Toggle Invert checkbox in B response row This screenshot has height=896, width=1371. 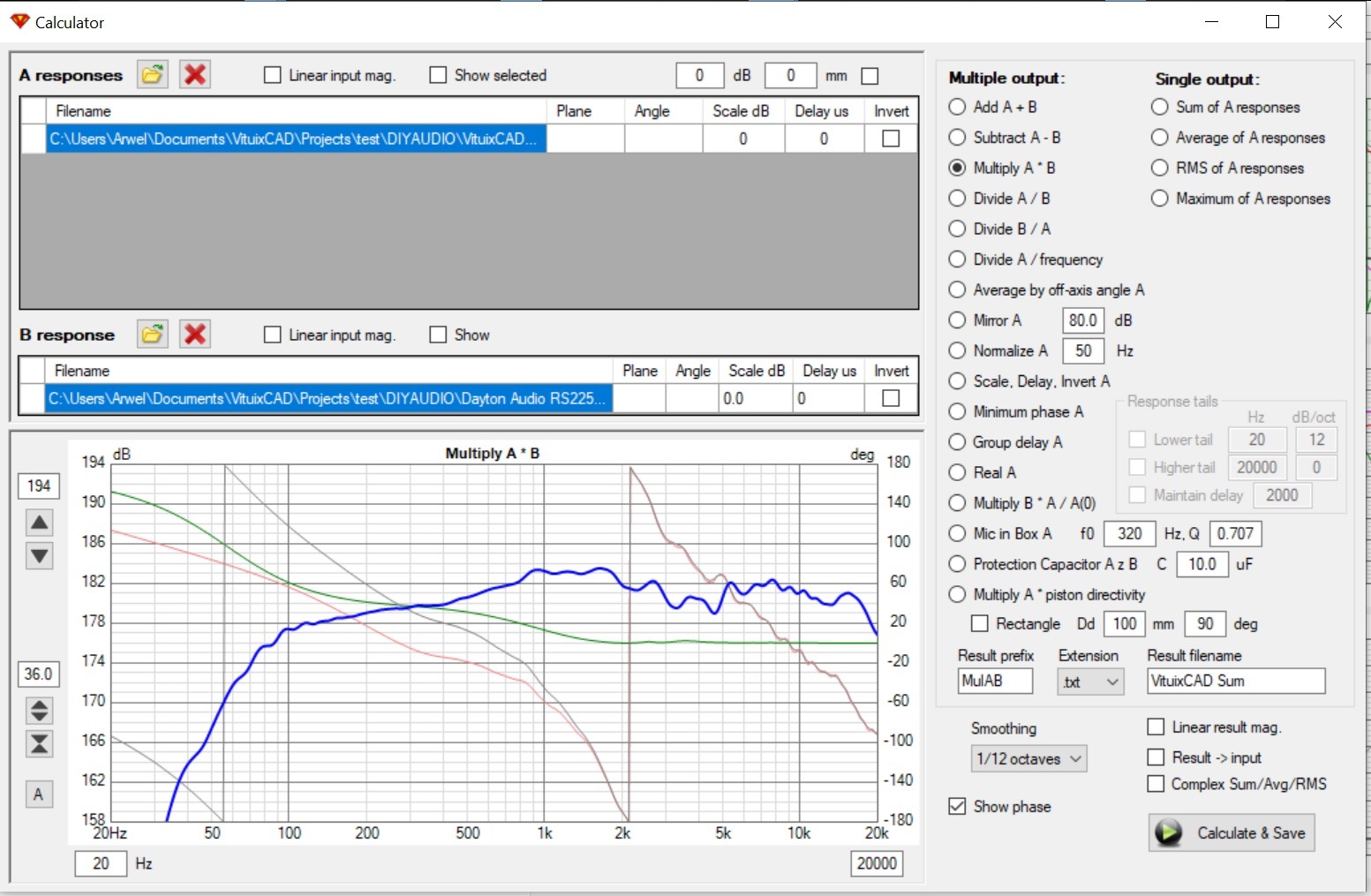(x=891, y=398)
